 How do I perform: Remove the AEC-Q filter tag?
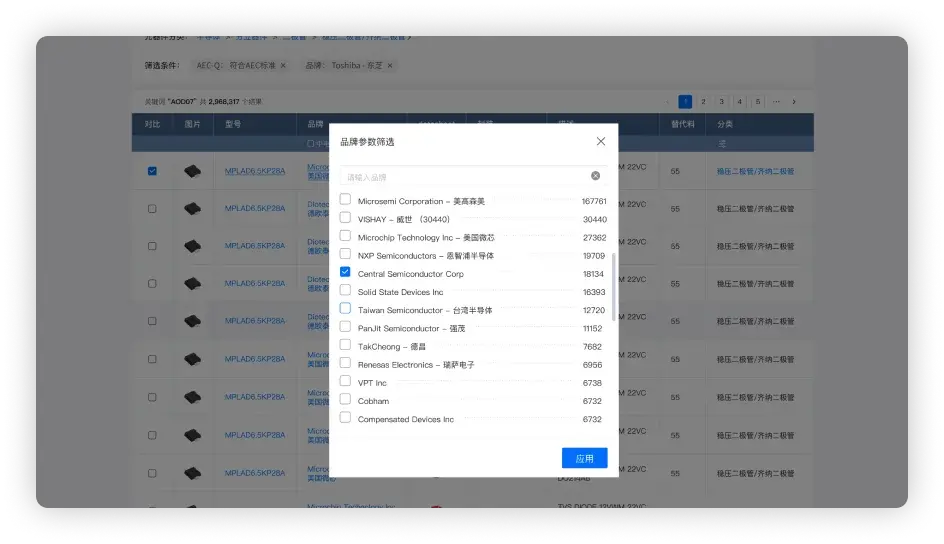(283, 66)
